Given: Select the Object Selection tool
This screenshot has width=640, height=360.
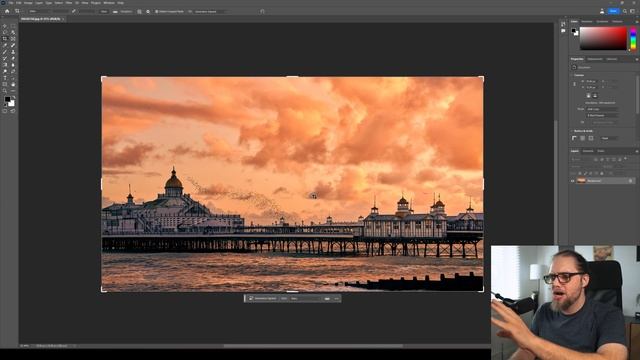Looking at the screenshot, I should pyautogui.click(x=13, y=32).
